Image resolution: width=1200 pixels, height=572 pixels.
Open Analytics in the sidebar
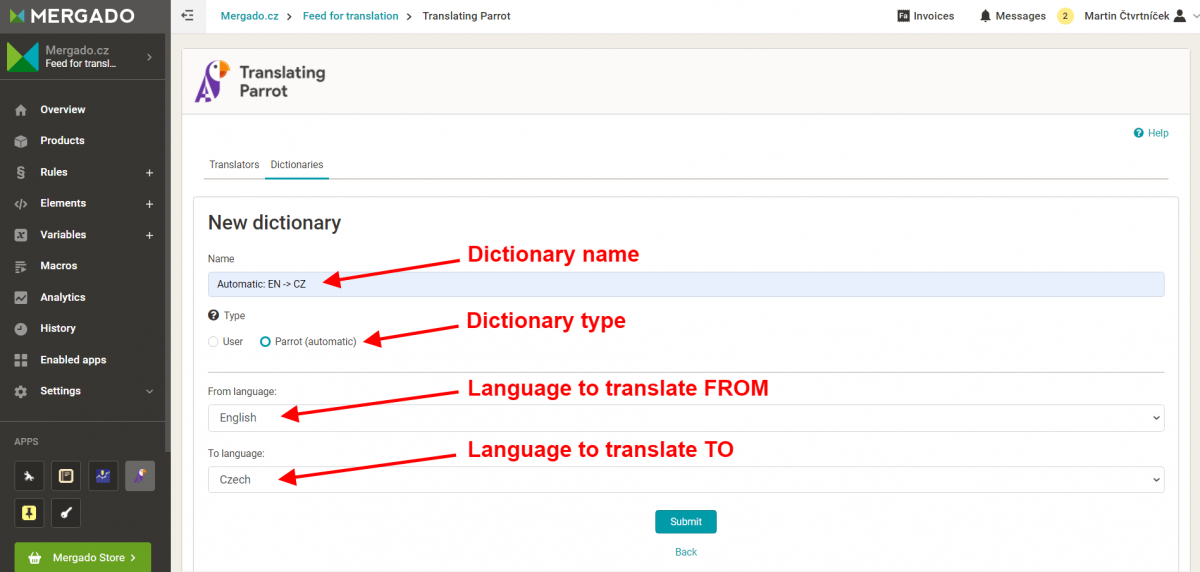(63, 297)
